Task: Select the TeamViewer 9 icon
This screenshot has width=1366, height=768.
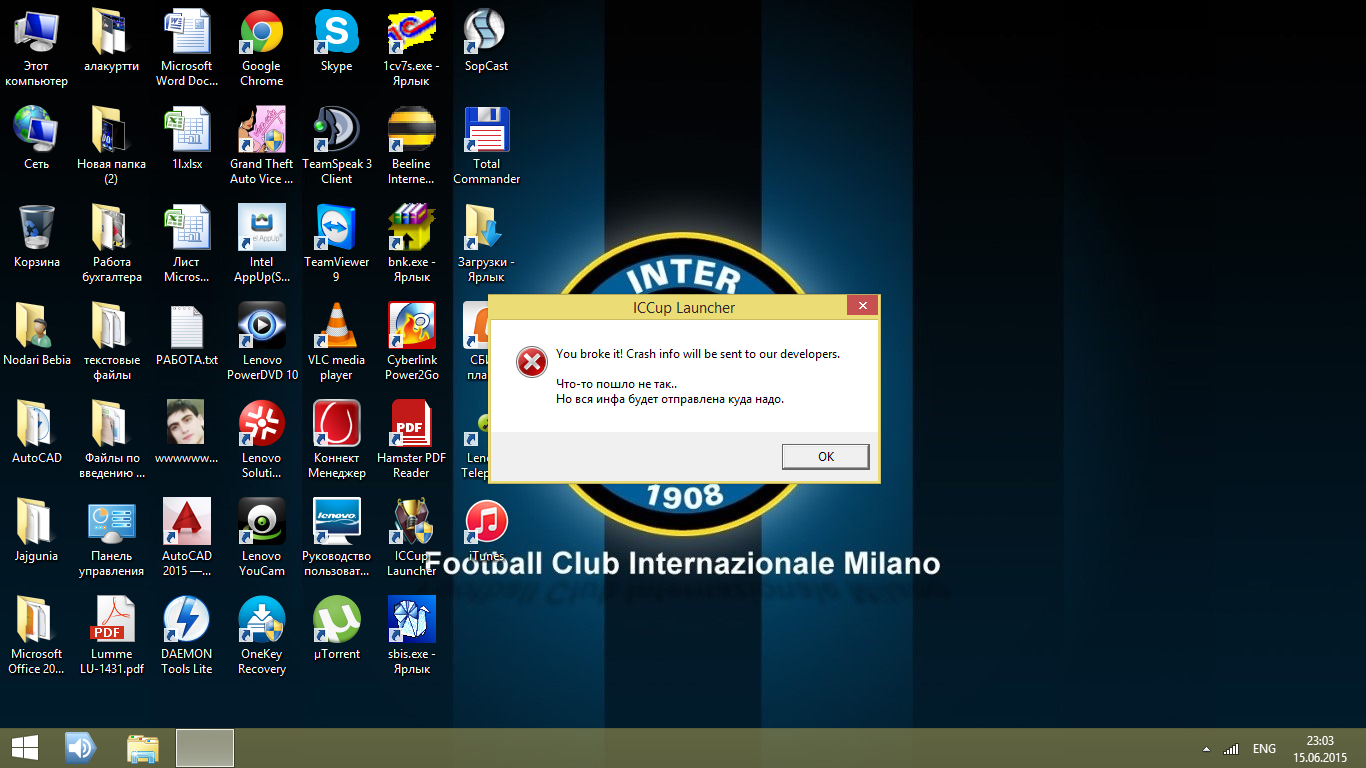Action: pos(336,244)
